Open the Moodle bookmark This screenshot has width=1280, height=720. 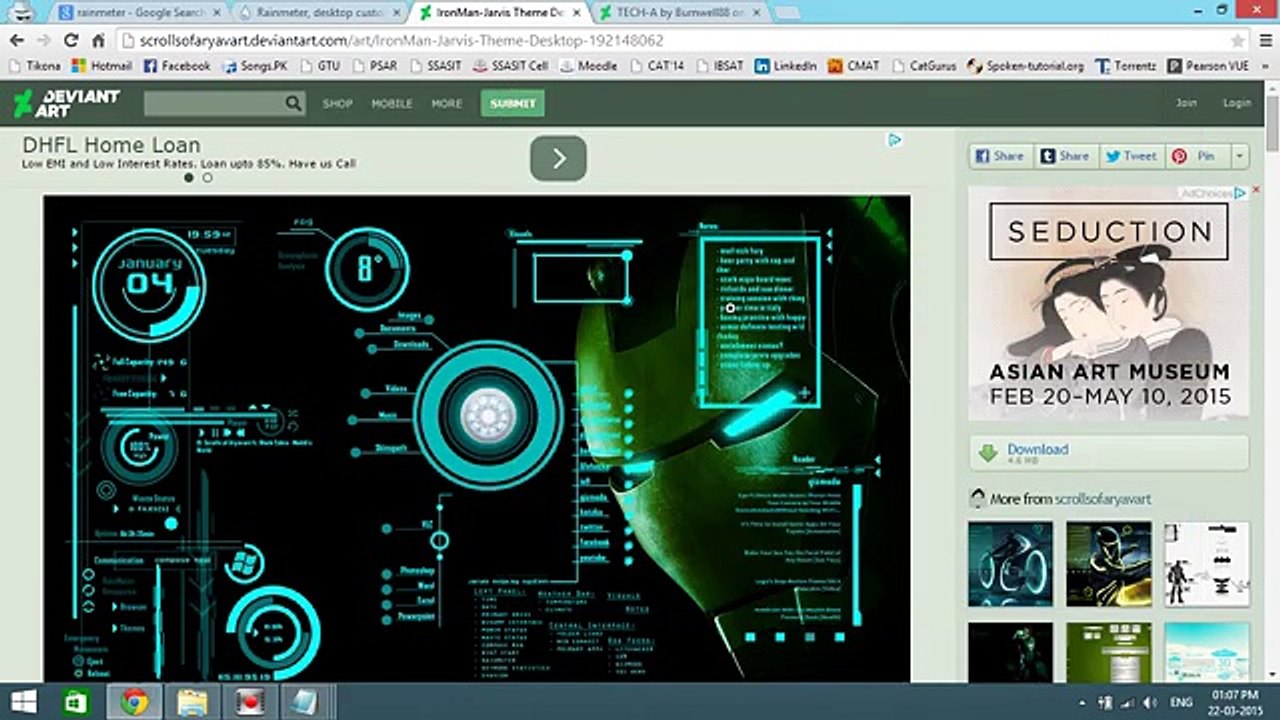point(589,66)
